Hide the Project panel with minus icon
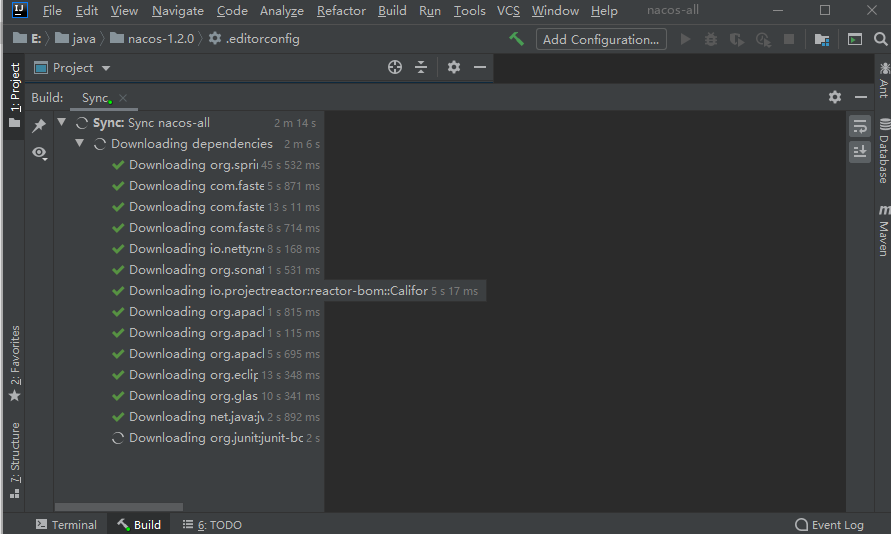This screenshot has width=891, height=534. [x=480, y=67]
